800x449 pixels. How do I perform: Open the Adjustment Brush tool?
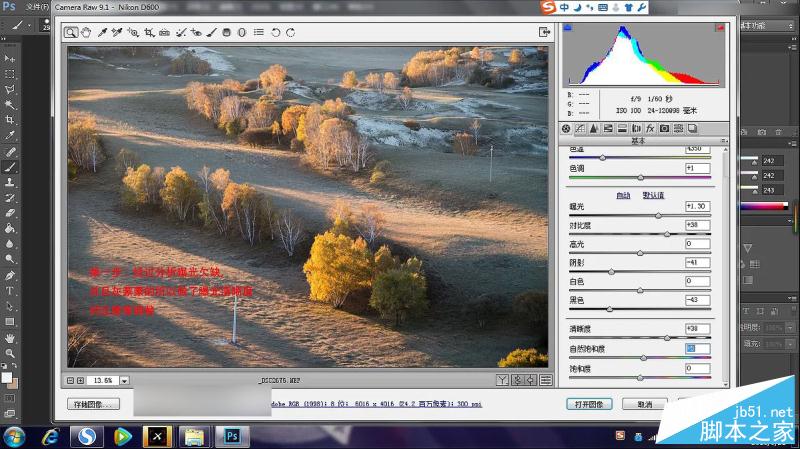(211, 33)
